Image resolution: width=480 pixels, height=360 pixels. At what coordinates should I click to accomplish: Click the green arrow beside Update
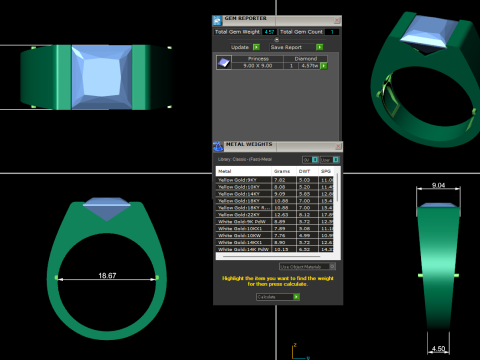(256, 47)
